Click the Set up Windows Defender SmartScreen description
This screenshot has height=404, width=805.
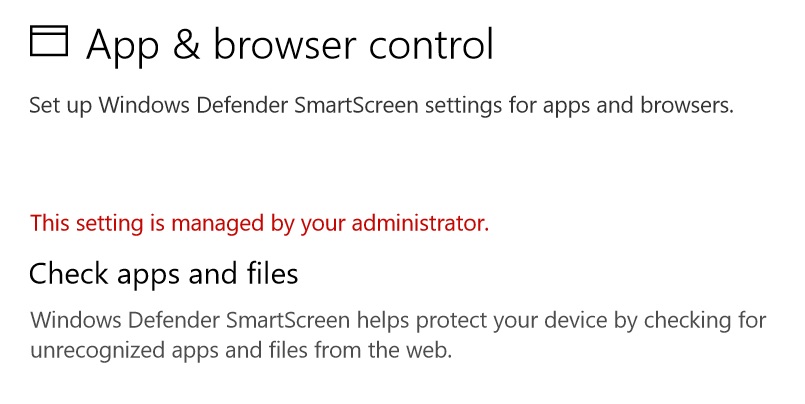tap(381, 106)
